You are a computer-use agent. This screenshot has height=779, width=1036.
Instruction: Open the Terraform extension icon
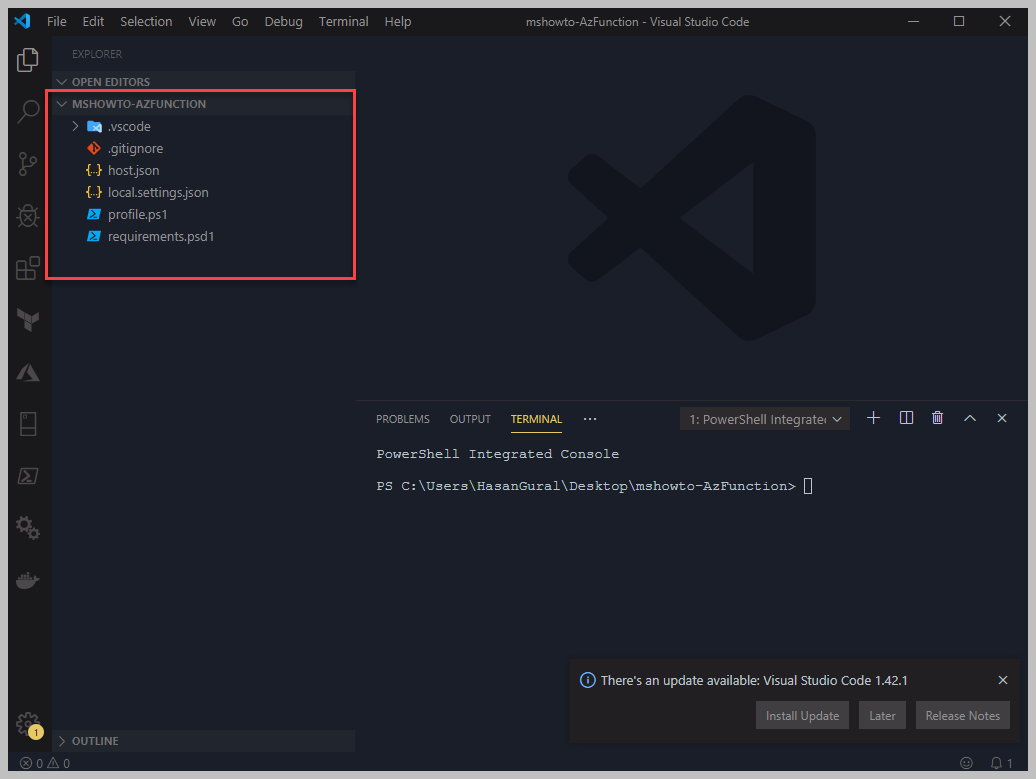click(28, 320)
